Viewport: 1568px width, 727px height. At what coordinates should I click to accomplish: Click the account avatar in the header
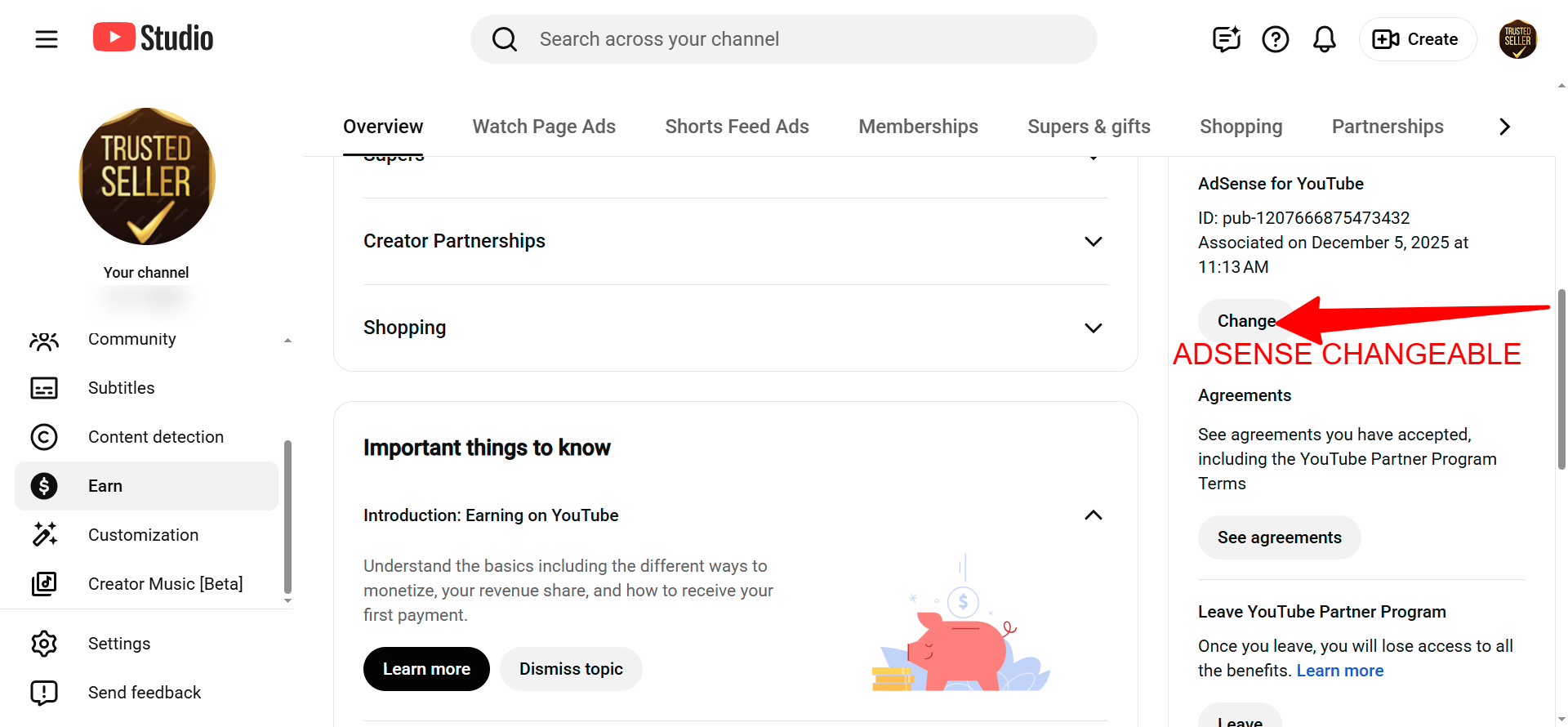pos(1517,39)
